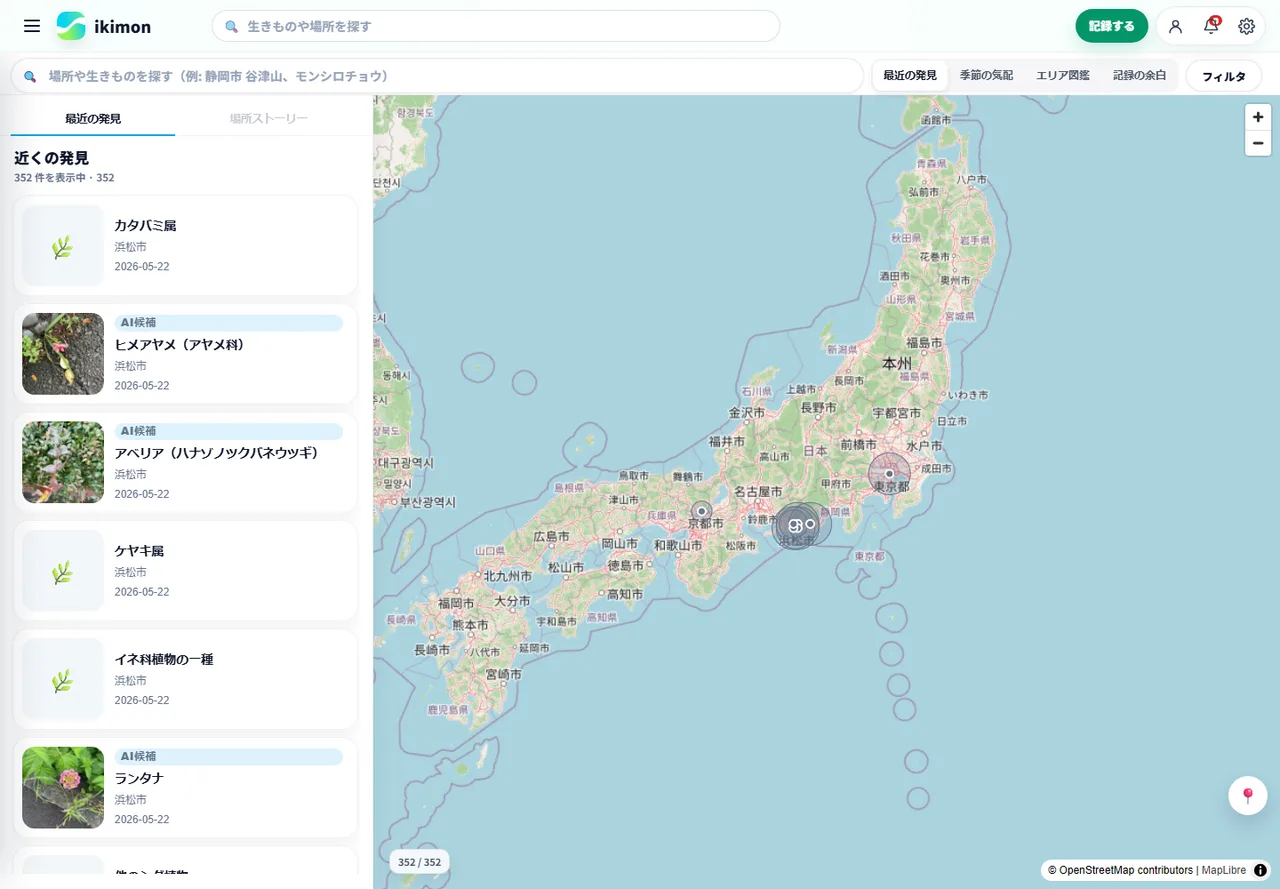
Task: Click AI候補 badge on ヒメアヤメ card
Action: (229, 323)
